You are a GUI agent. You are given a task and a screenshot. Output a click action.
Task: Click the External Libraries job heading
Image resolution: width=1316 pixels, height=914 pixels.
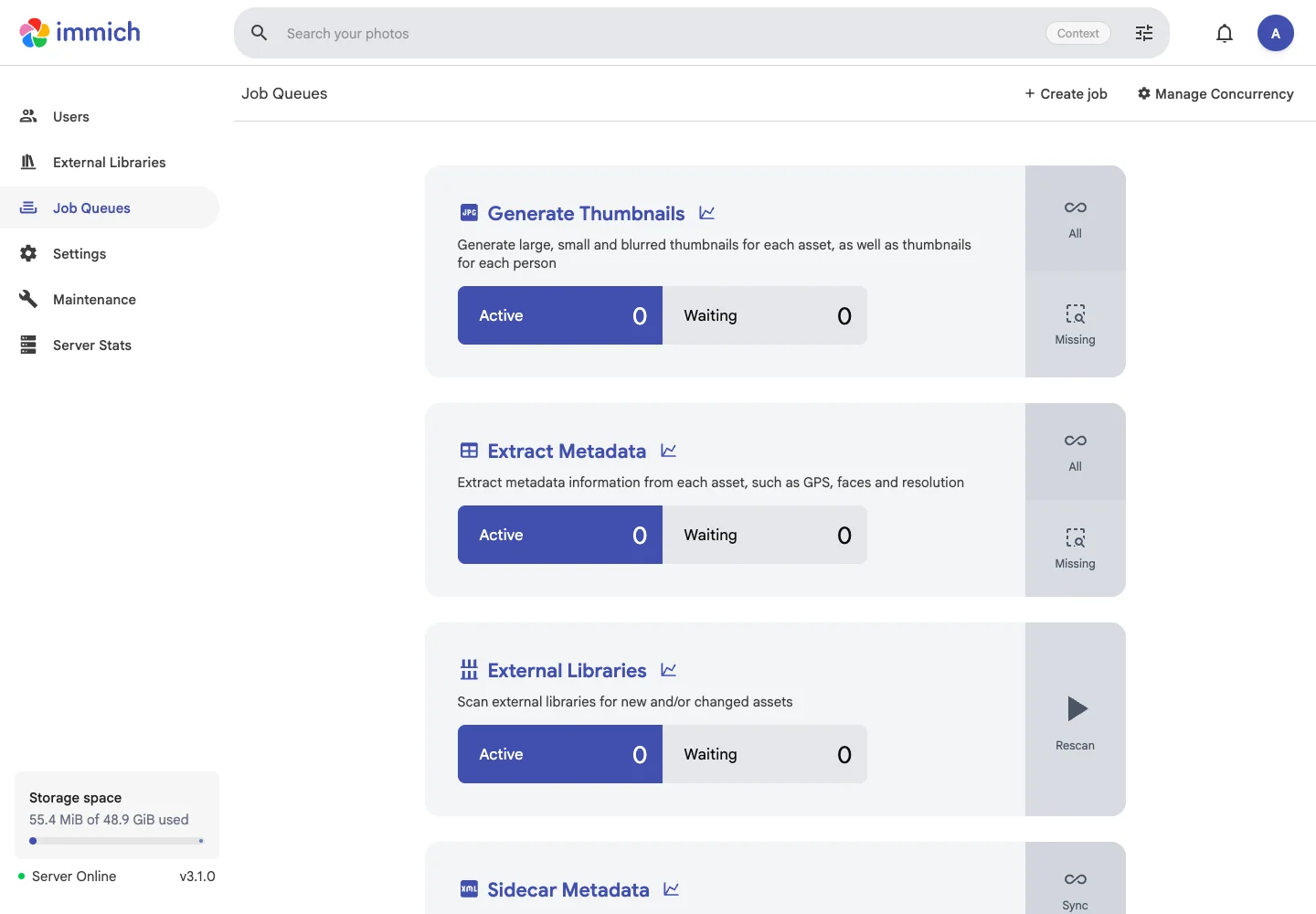coord(567,670)
